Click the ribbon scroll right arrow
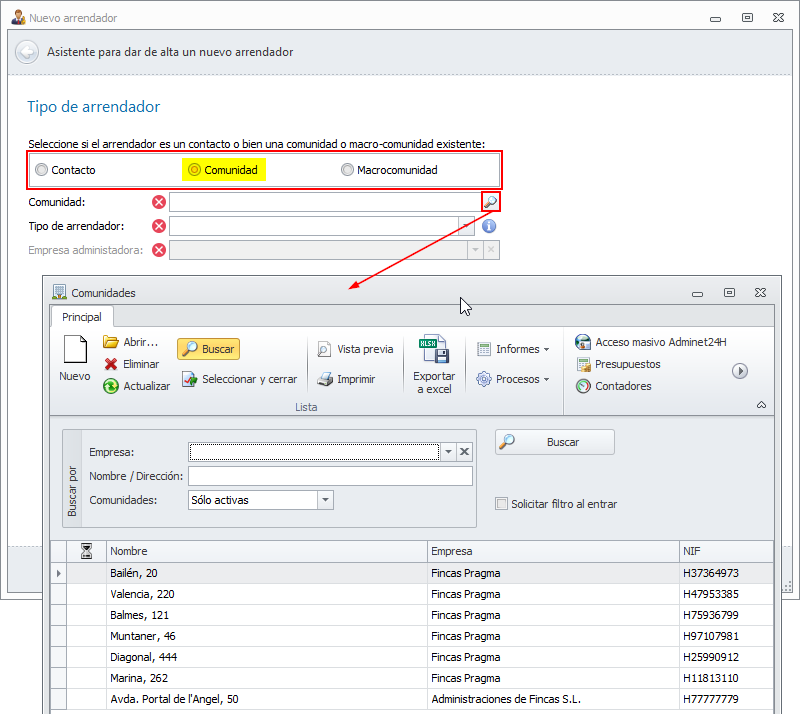Screen dimensions: 800x714 tap(740, 371)
